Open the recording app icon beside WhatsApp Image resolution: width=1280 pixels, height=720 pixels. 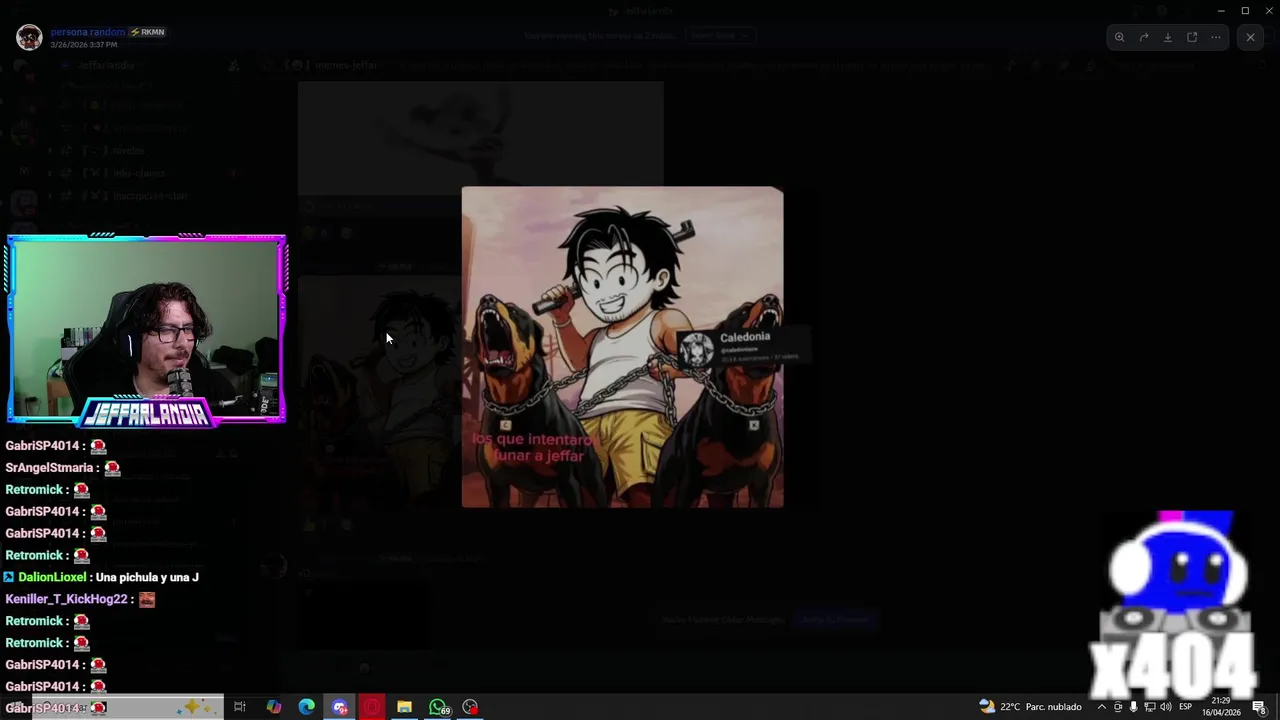coord(470,707)
